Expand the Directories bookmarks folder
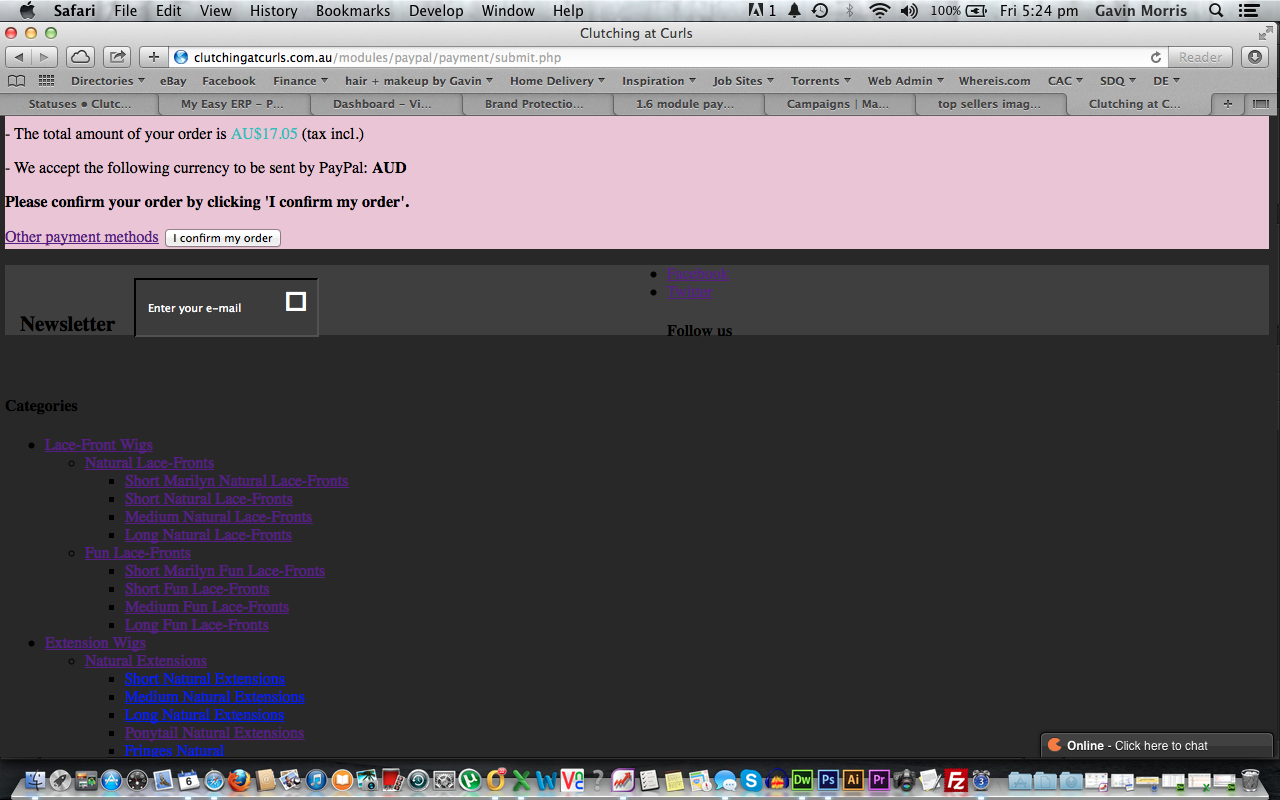1280x800 pixels. pos(108,81)
